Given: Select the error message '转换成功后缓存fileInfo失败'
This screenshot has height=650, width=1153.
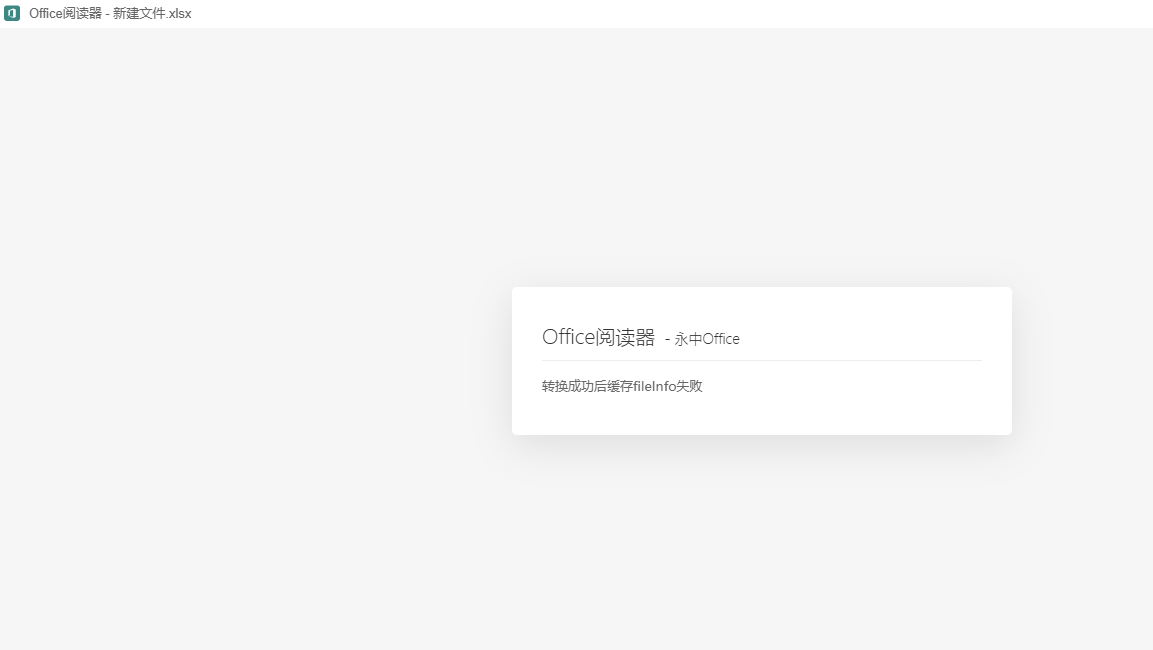Looking at the screenshot, I should pyautogui.click(x=622, y=386).
